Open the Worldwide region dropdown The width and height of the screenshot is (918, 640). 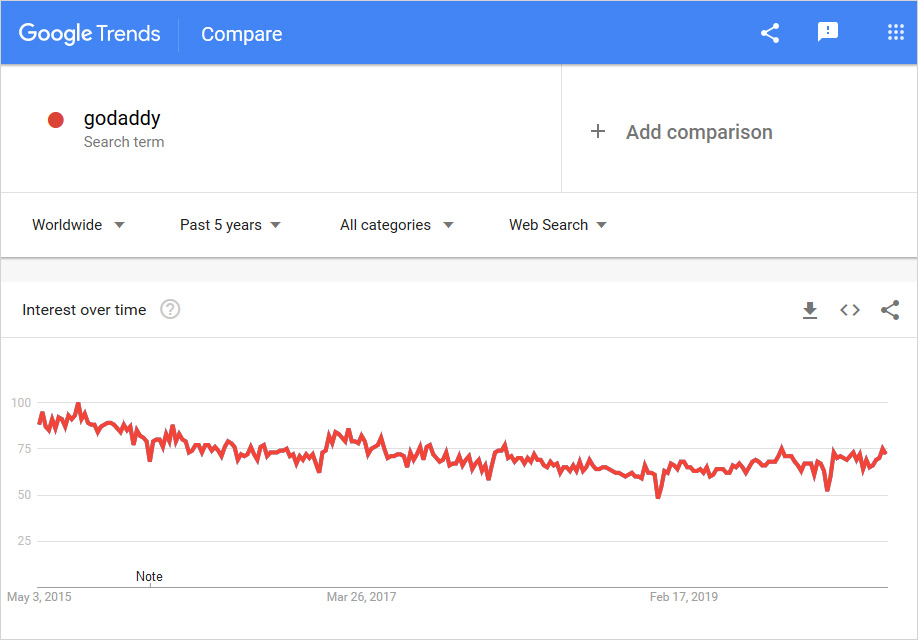point(78,225)
